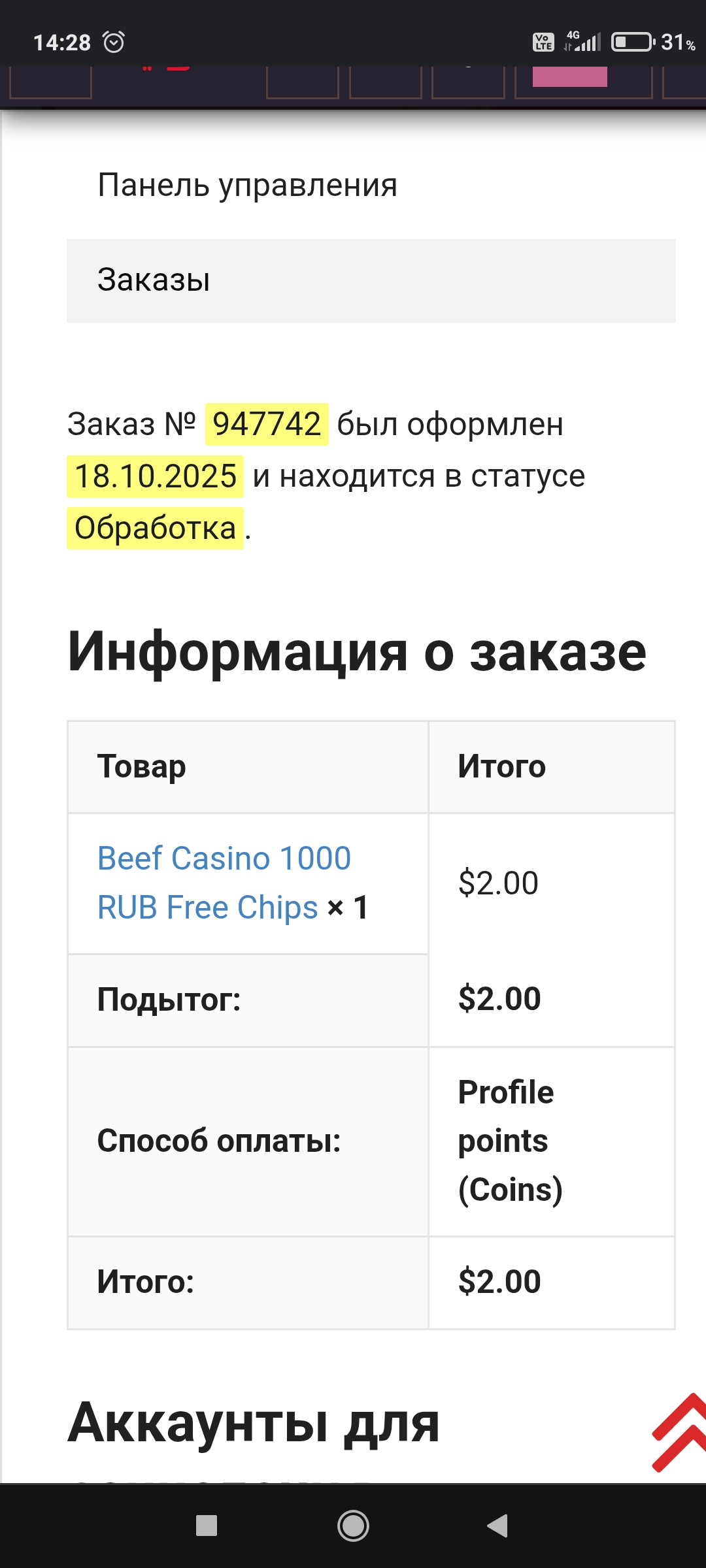Tap the pink block in top header
The image size is (706, 1568).
tap(569, 76)
